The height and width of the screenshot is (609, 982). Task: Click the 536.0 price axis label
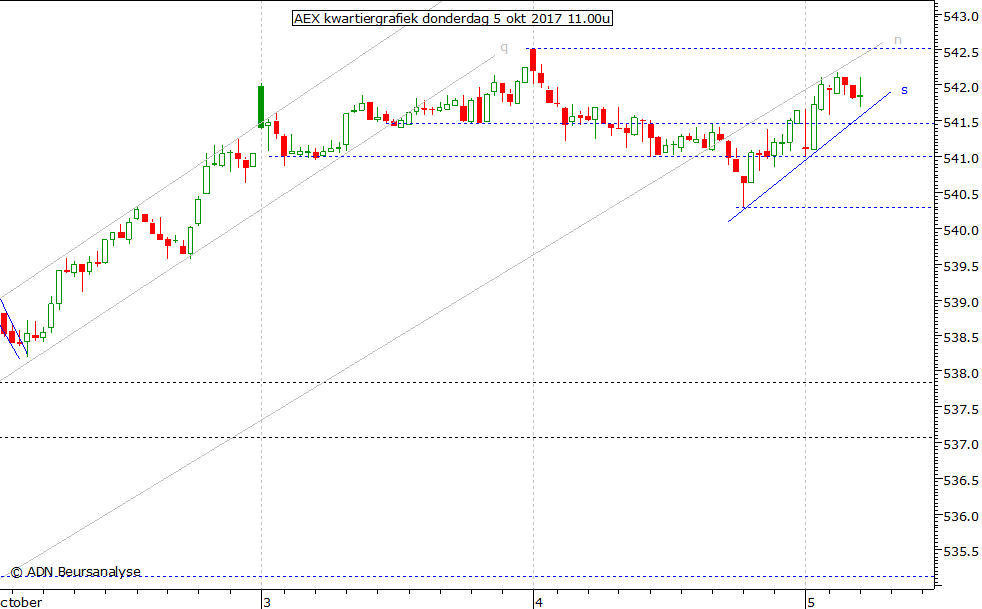[x=961, y=516]
